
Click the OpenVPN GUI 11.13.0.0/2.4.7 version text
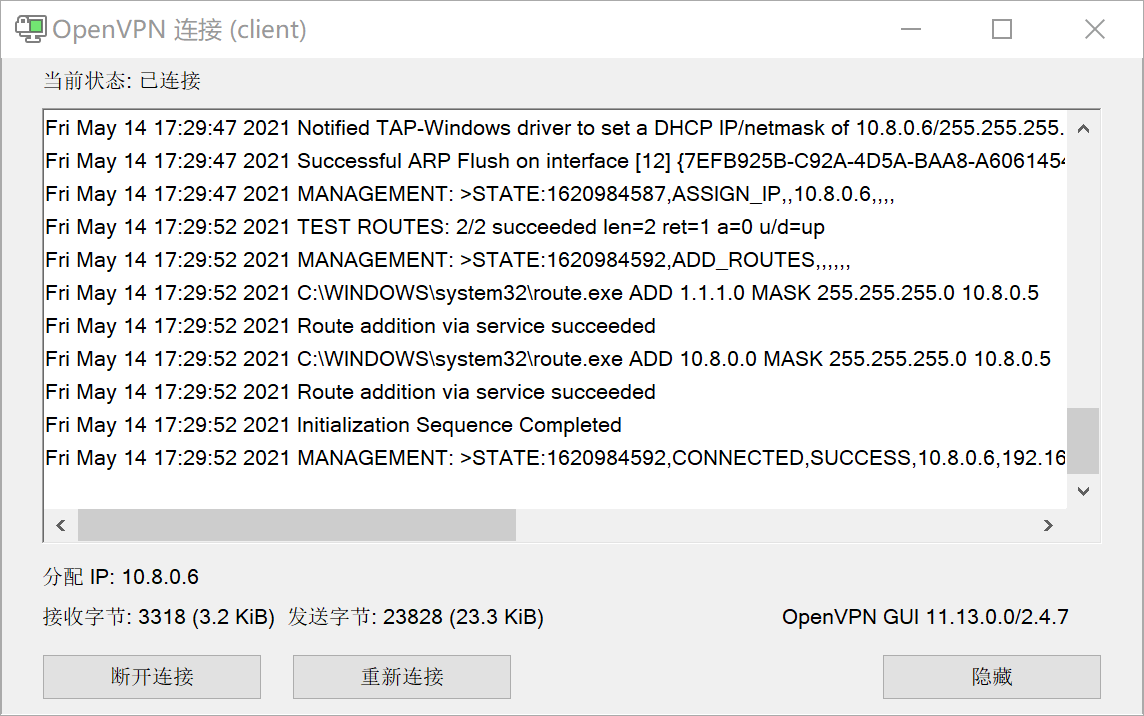[x=925, y=617]
